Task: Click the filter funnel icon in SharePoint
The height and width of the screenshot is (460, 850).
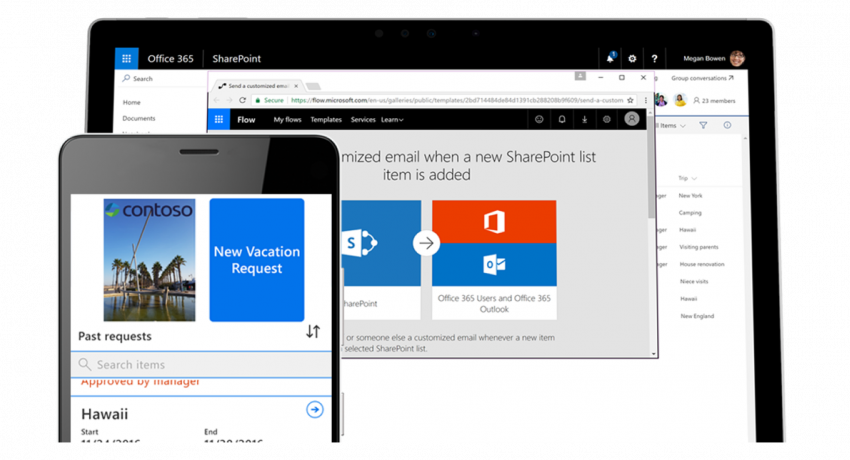Action: [703, 125]
